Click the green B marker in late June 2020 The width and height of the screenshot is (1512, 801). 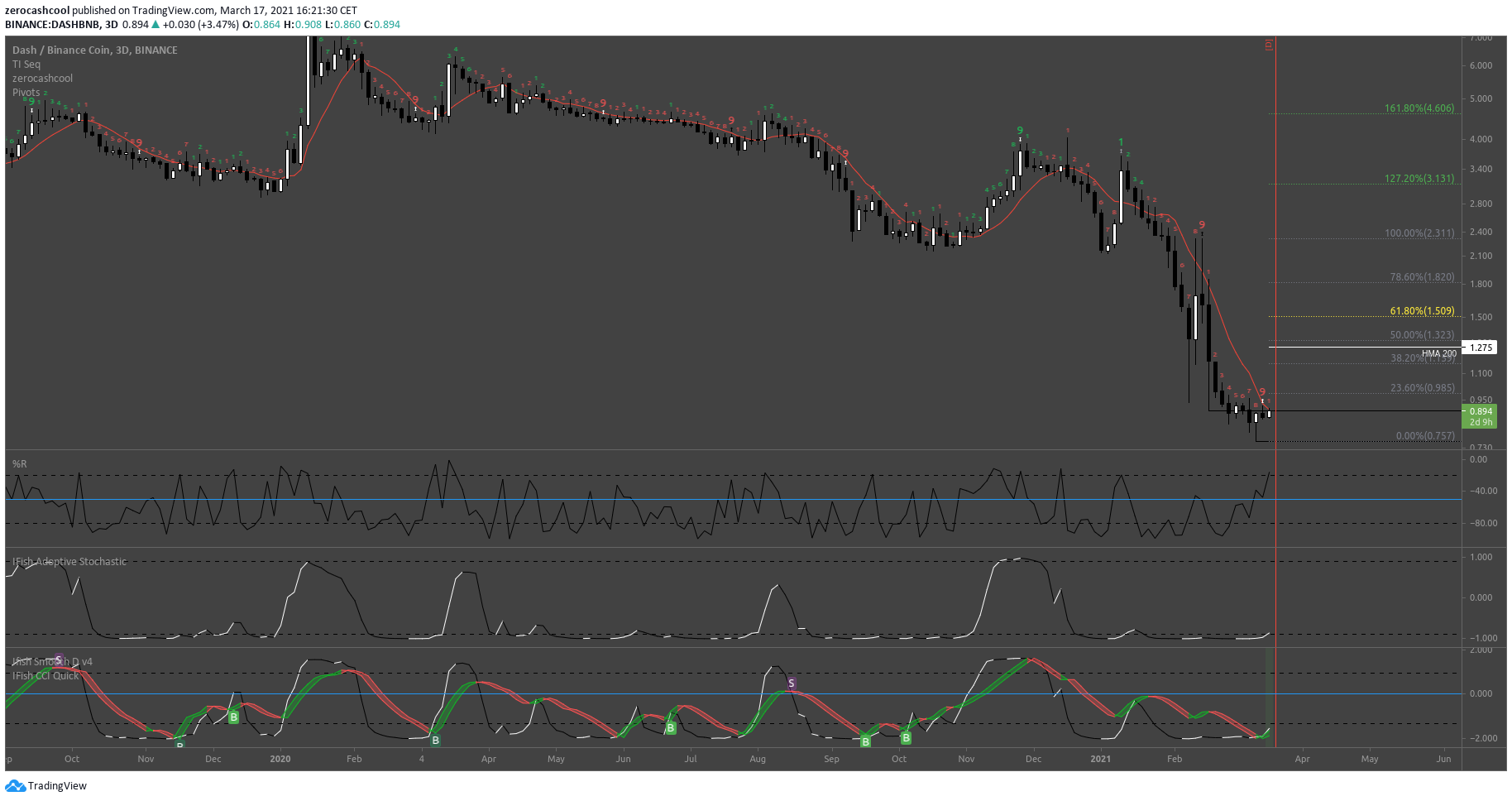pos(671,728)
